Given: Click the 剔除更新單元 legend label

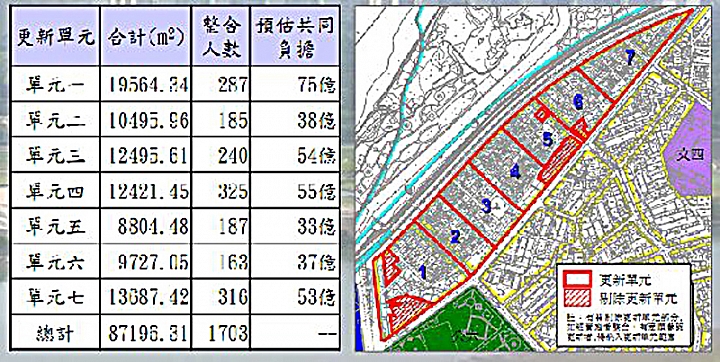Looking at the screenshot, I should pyautogui.click(x=639, y=300).
